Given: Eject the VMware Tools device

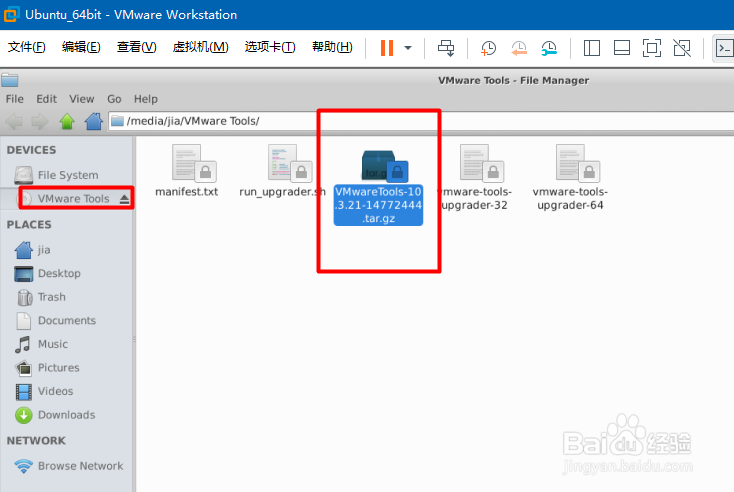Looking at the screenshot, I should coord(124,199).
